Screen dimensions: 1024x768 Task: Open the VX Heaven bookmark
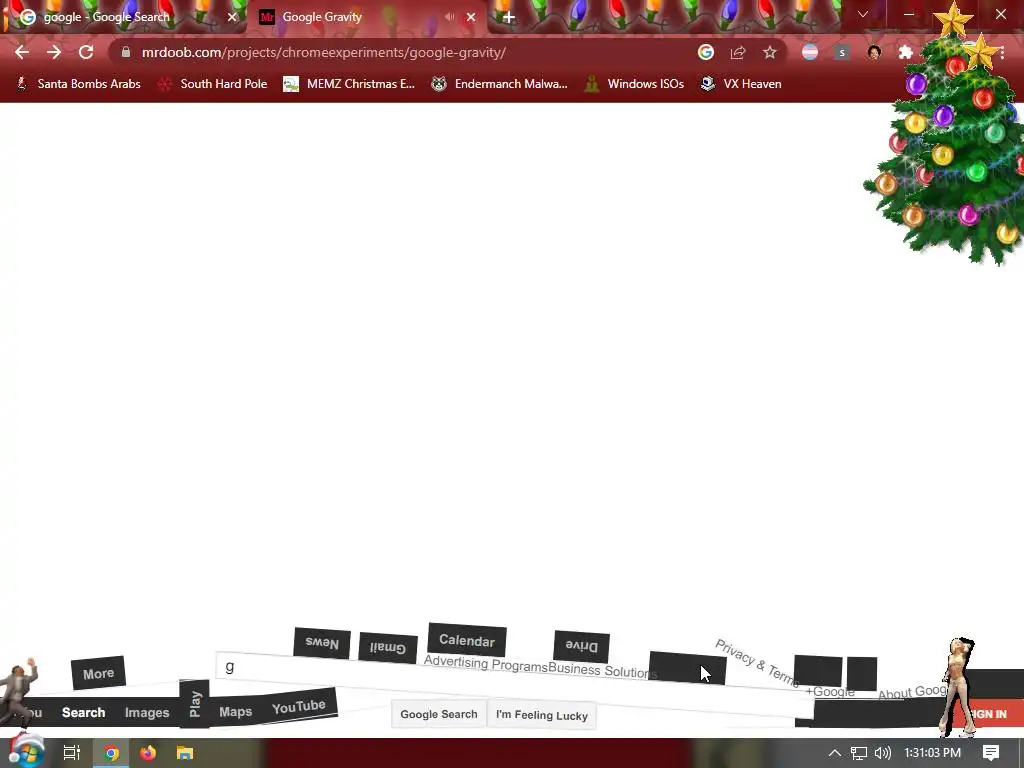coord(741,84)
